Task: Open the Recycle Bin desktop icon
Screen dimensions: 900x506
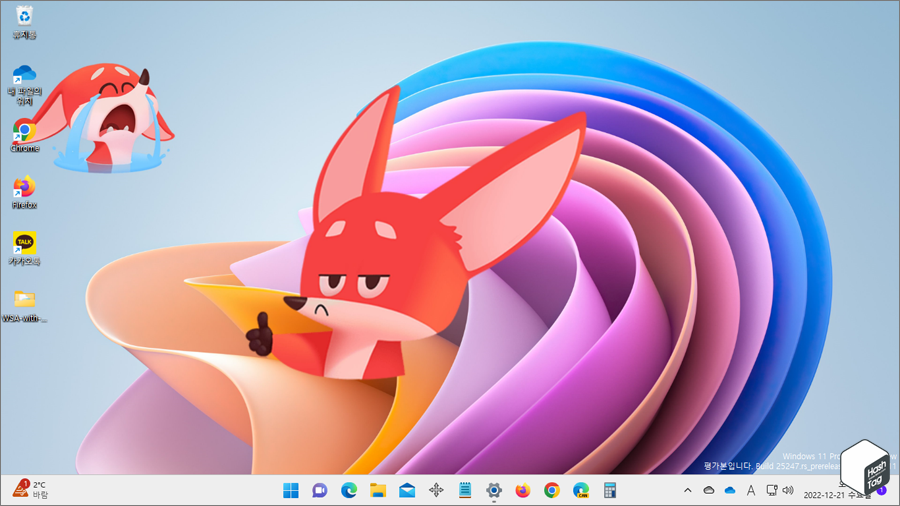Action: (24, 22)
